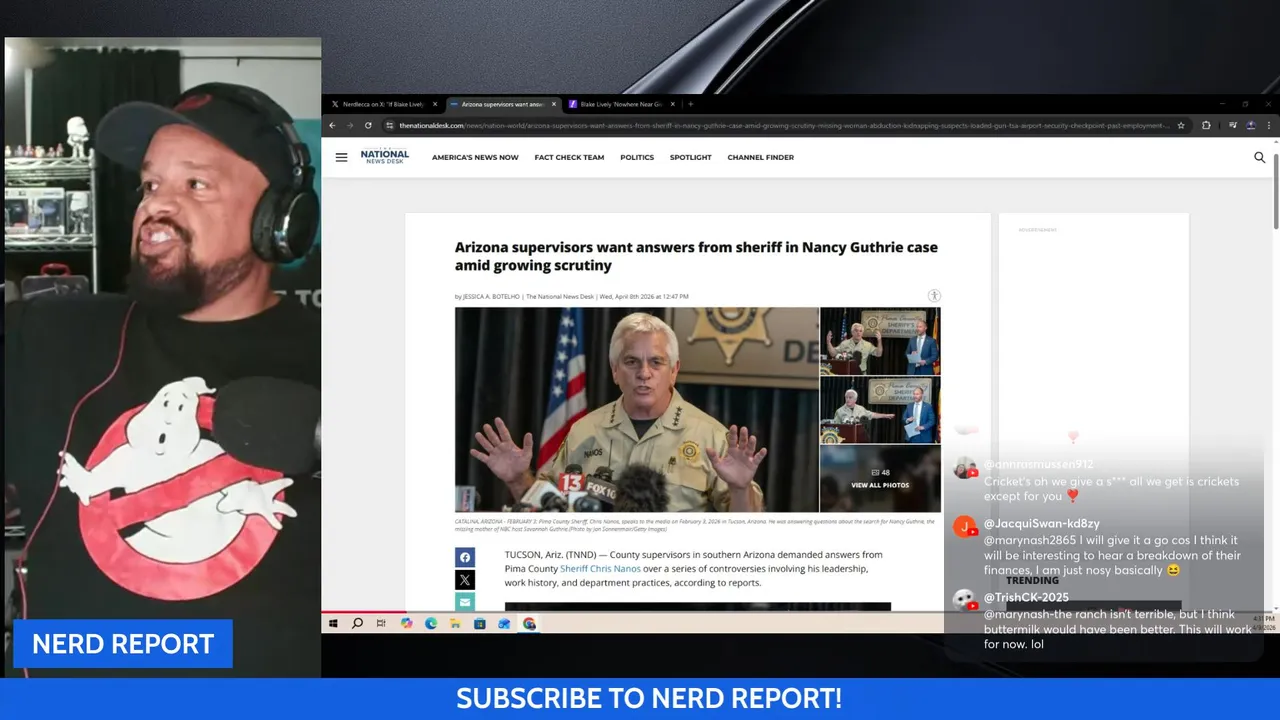Open Task View on the taskbar
This screenshot has width=1280, height=720.
(x=381, y=623)
